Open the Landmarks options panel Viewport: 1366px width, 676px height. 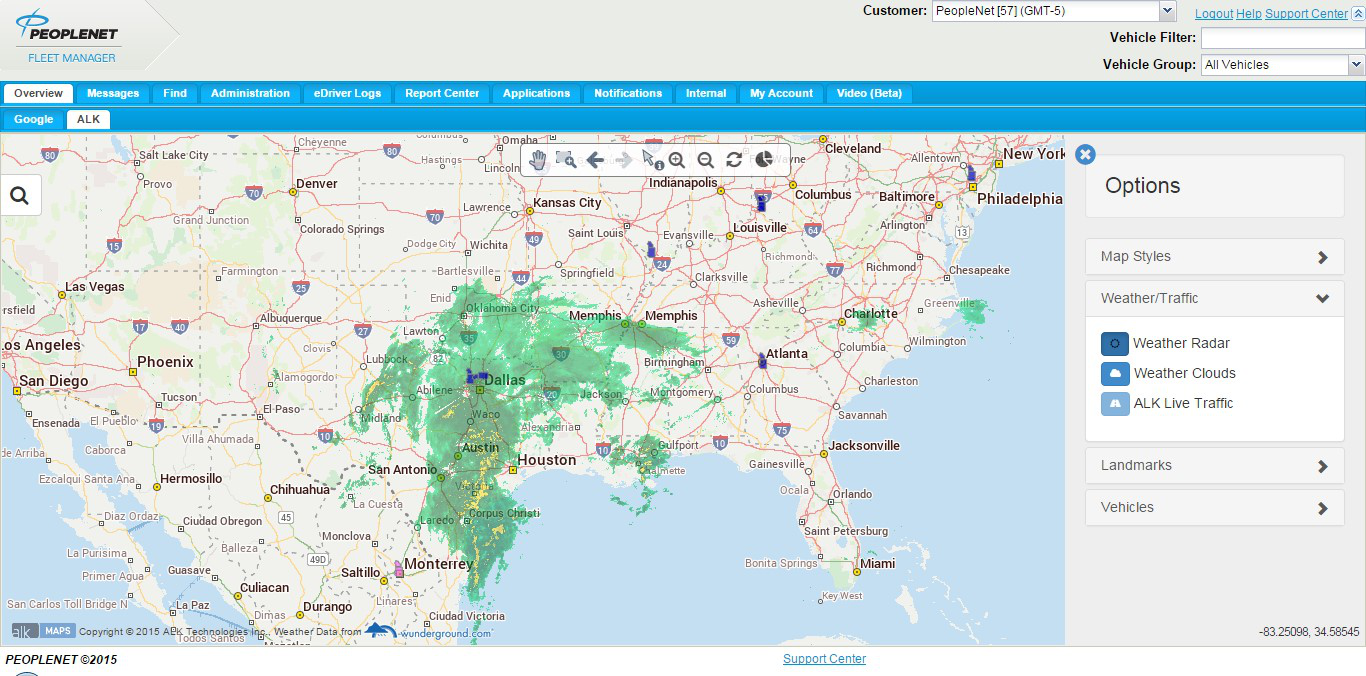click(x=1214, y=465)
